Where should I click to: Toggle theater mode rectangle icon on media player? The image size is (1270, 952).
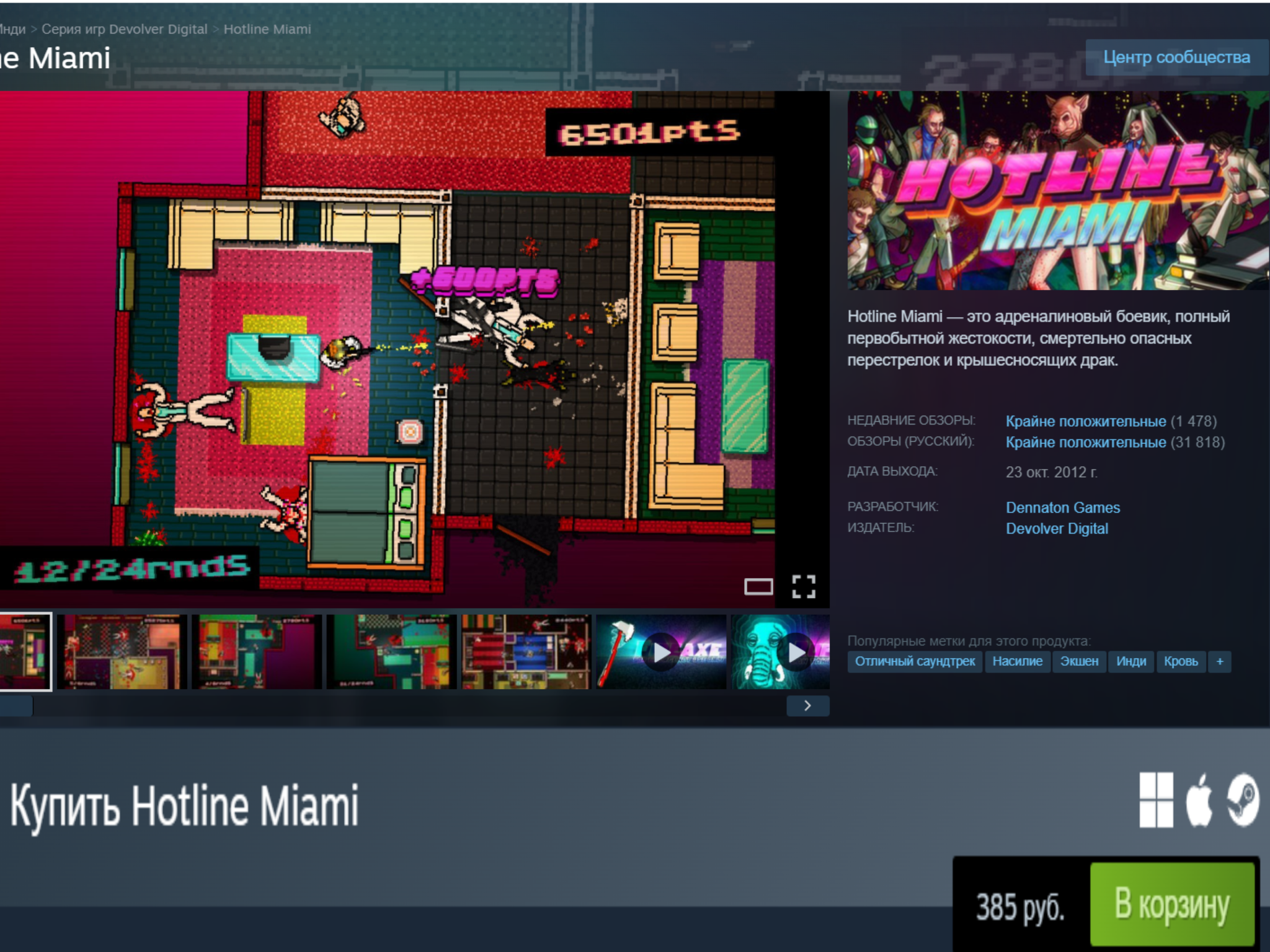(x=758, y=586)
